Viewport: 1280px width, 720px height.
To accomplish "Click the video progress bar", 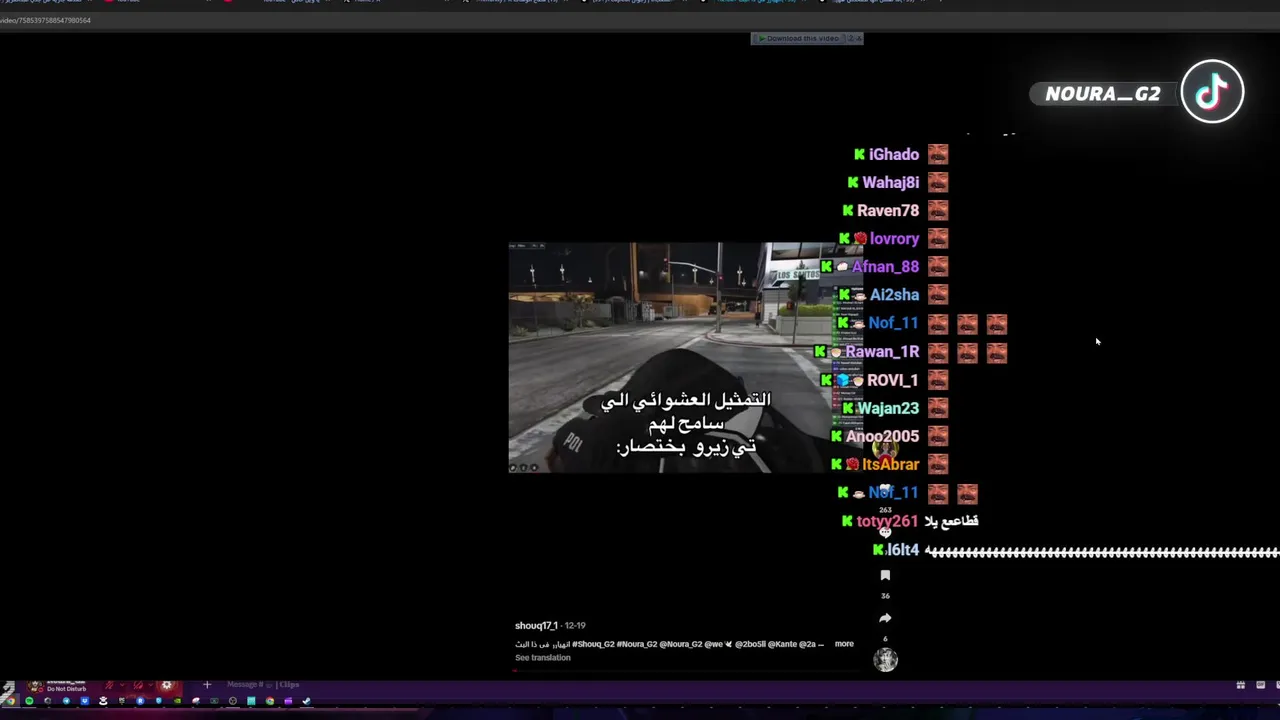I will (x=688, y=670).
